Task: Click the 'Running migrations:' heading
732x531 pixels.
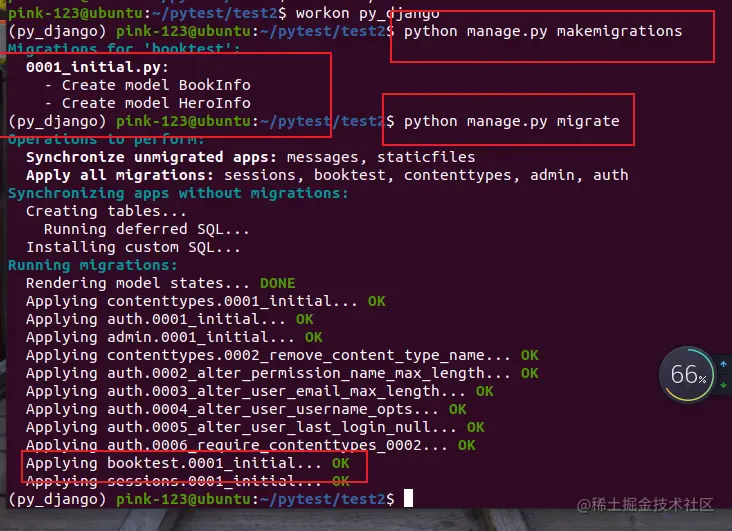Action: [93, 265]
